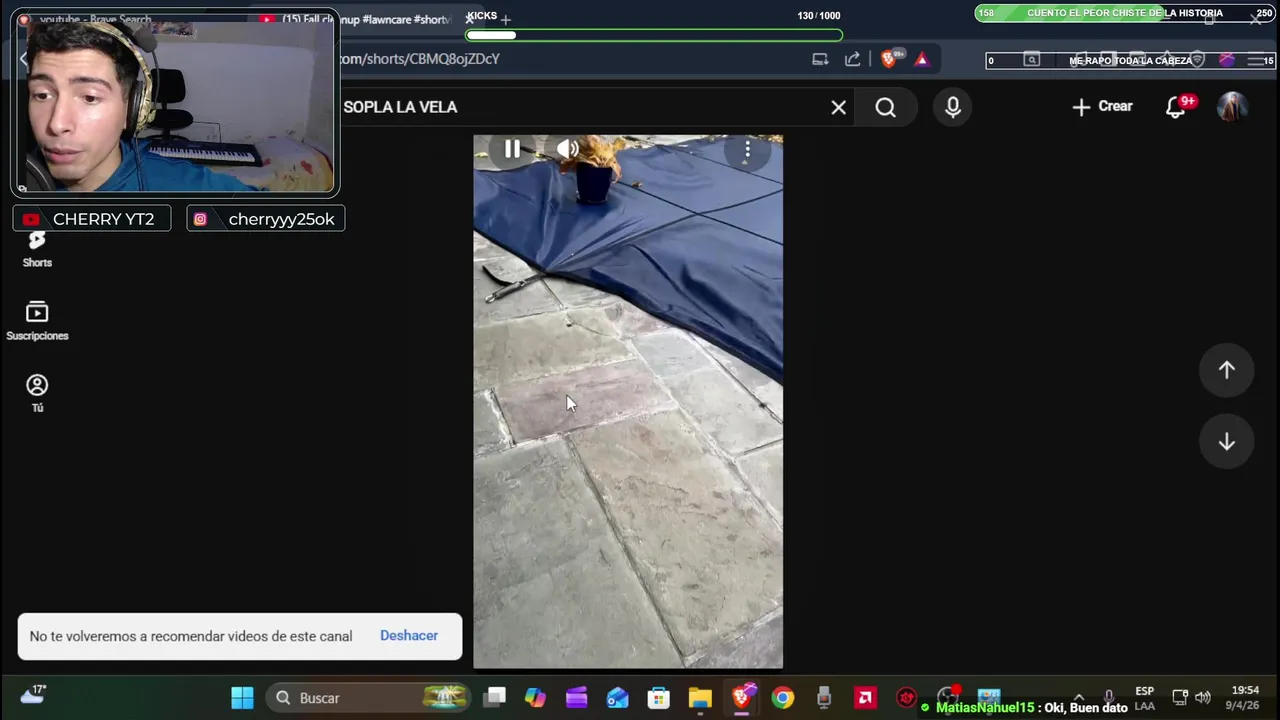Screen dimensions: 1280x720
Task: Click Deshacer in the notification toast
Action: pyautogui.click(x=409, y=636)
